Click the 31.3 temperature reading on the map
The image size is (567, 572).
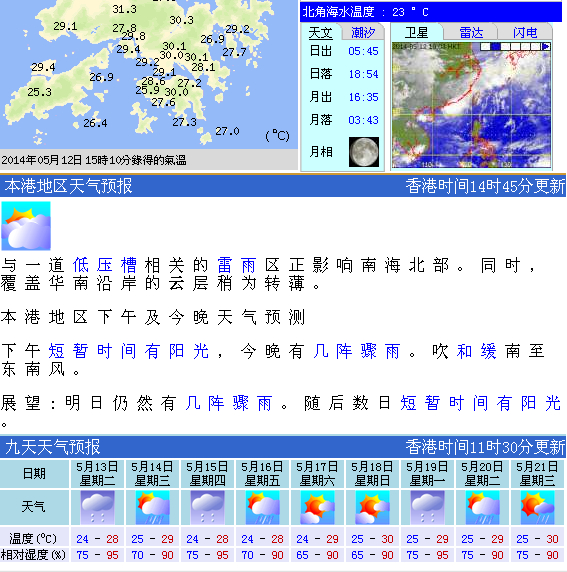pos(124,9)
